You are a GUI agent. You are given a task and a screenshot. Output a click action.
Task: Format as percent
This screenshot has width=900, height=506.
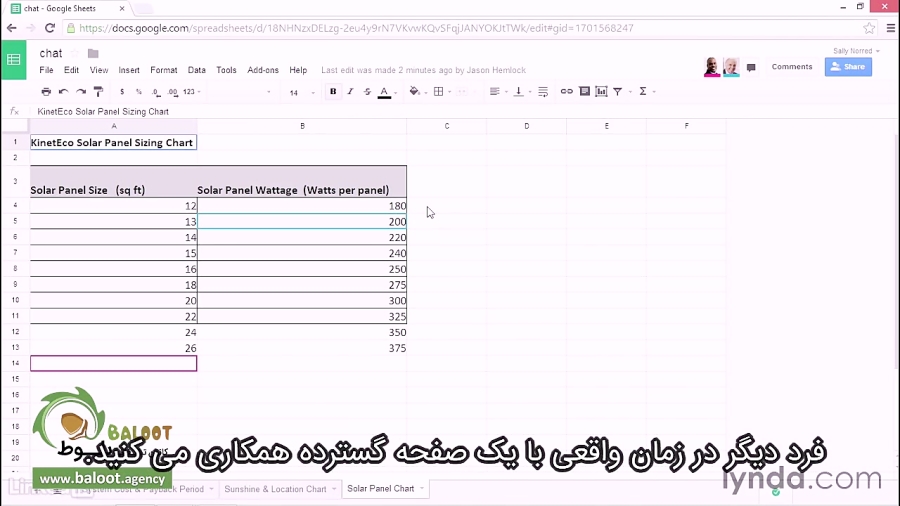coord(138,92)
